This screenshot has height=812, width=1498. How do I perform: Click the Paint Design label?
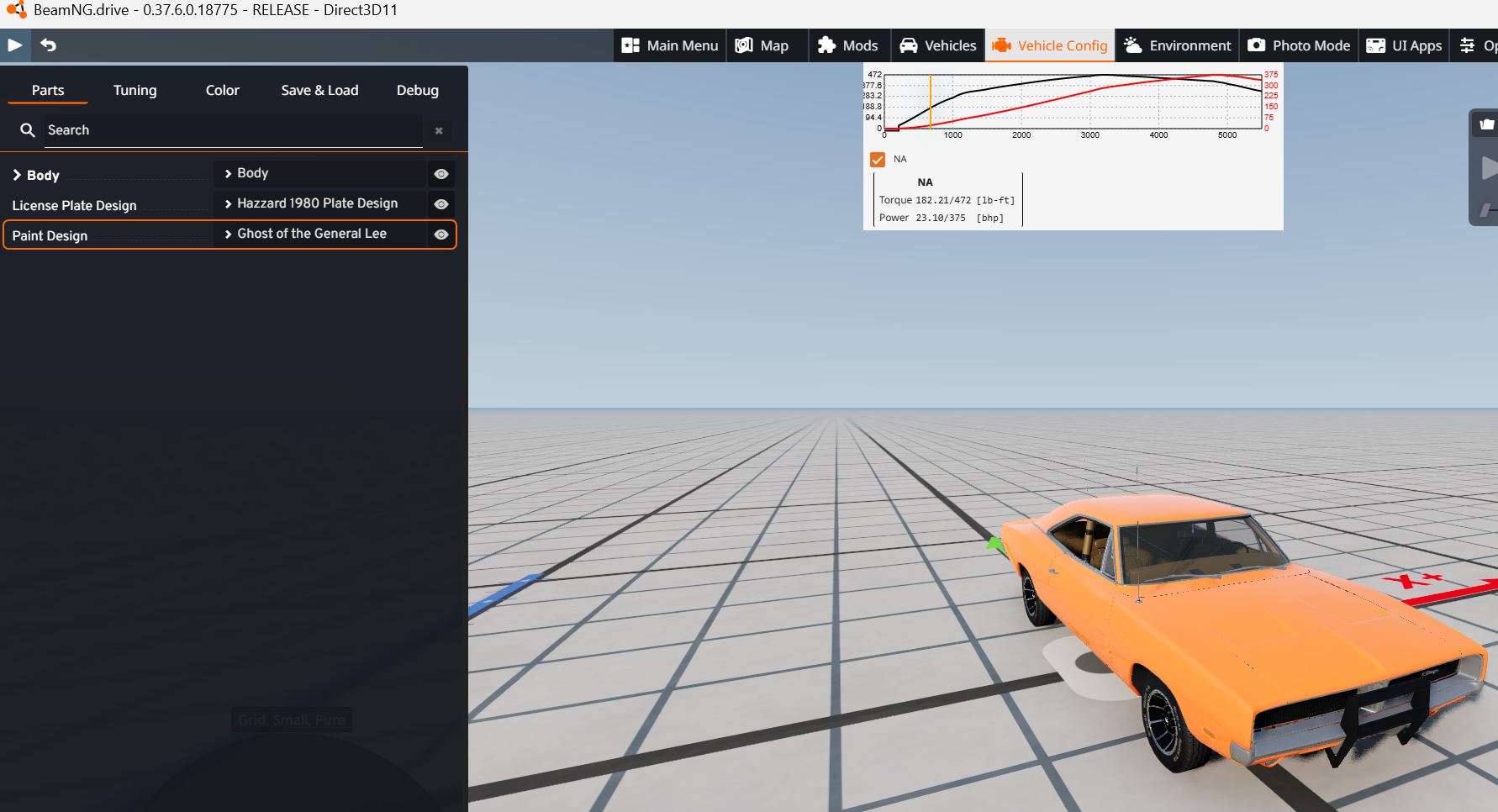[50, 236]
